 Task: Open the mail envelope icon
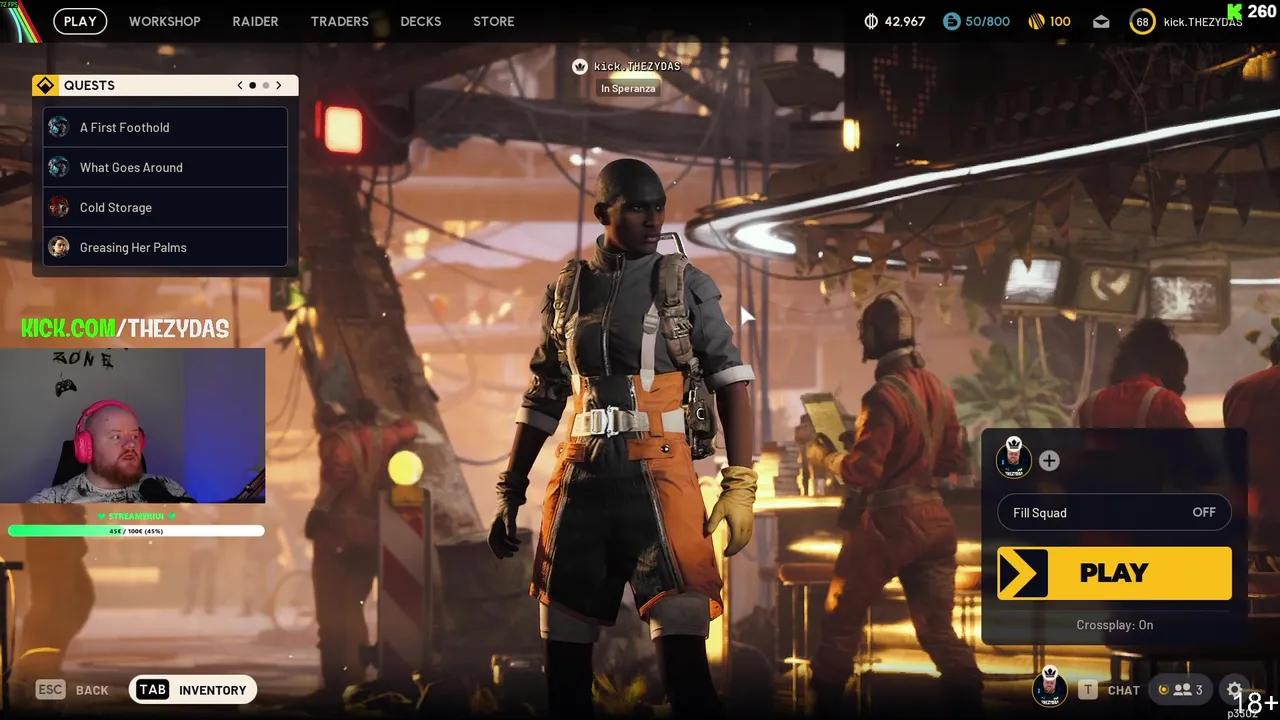[1101, 21]
